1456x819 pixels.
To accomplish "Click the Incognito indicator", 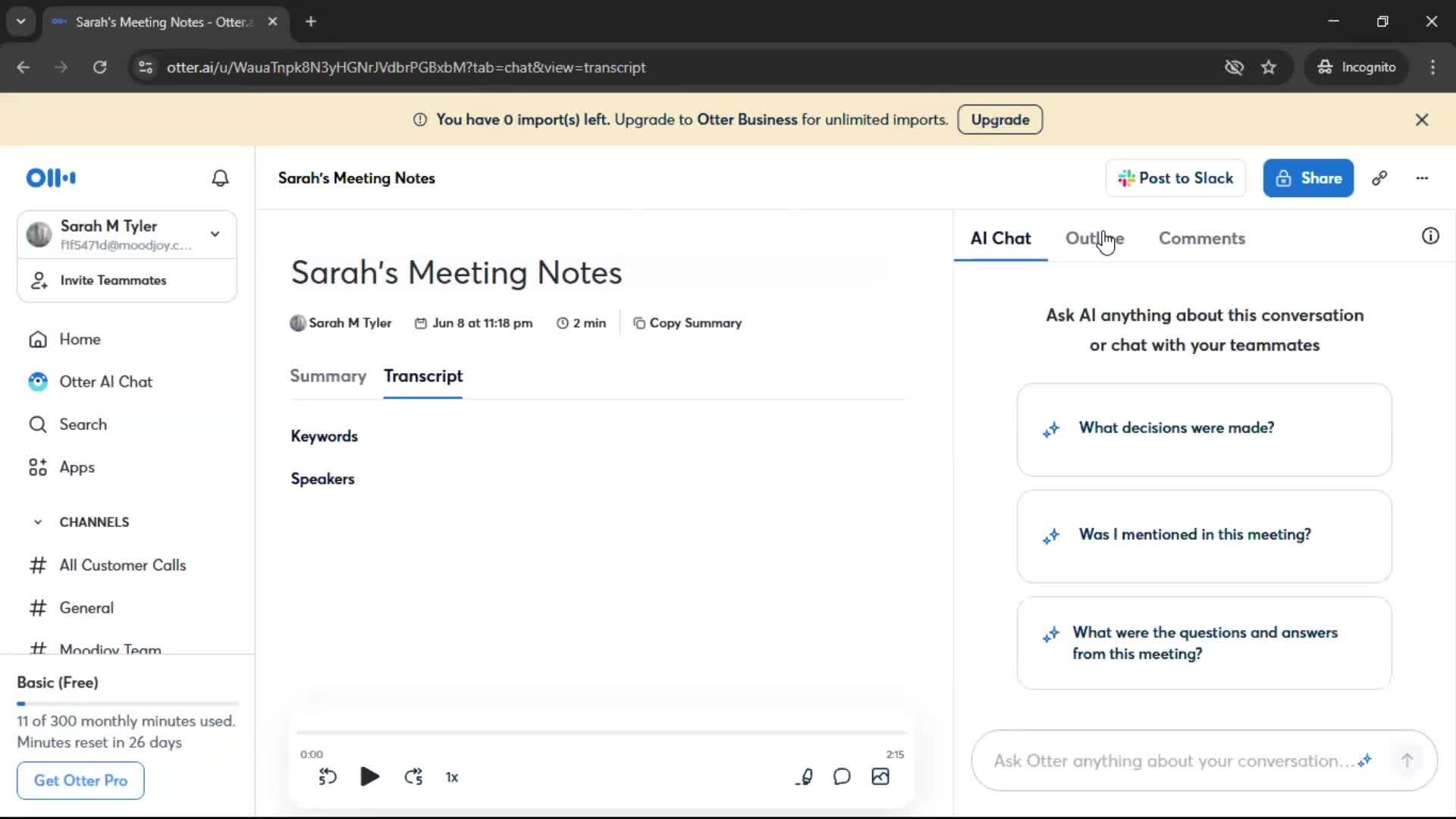I will [1357, 67].
